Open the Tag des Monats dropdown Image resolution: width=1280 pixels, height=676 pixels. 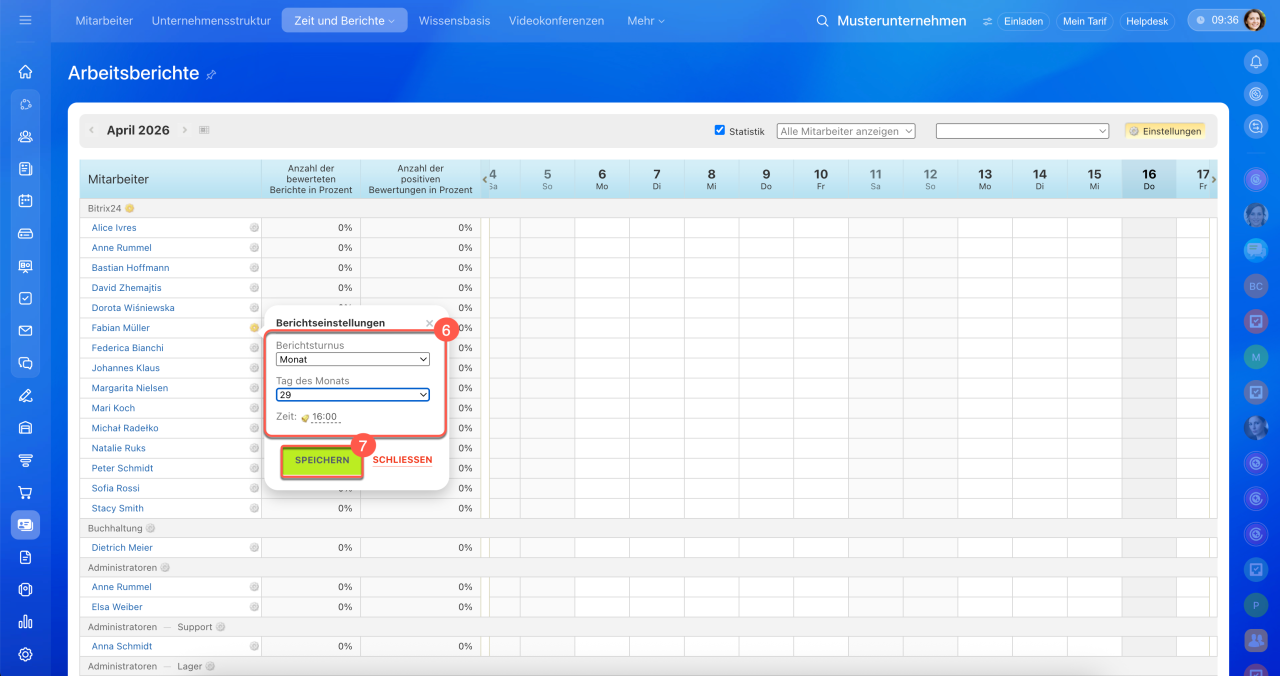click(x=353, y=395)
